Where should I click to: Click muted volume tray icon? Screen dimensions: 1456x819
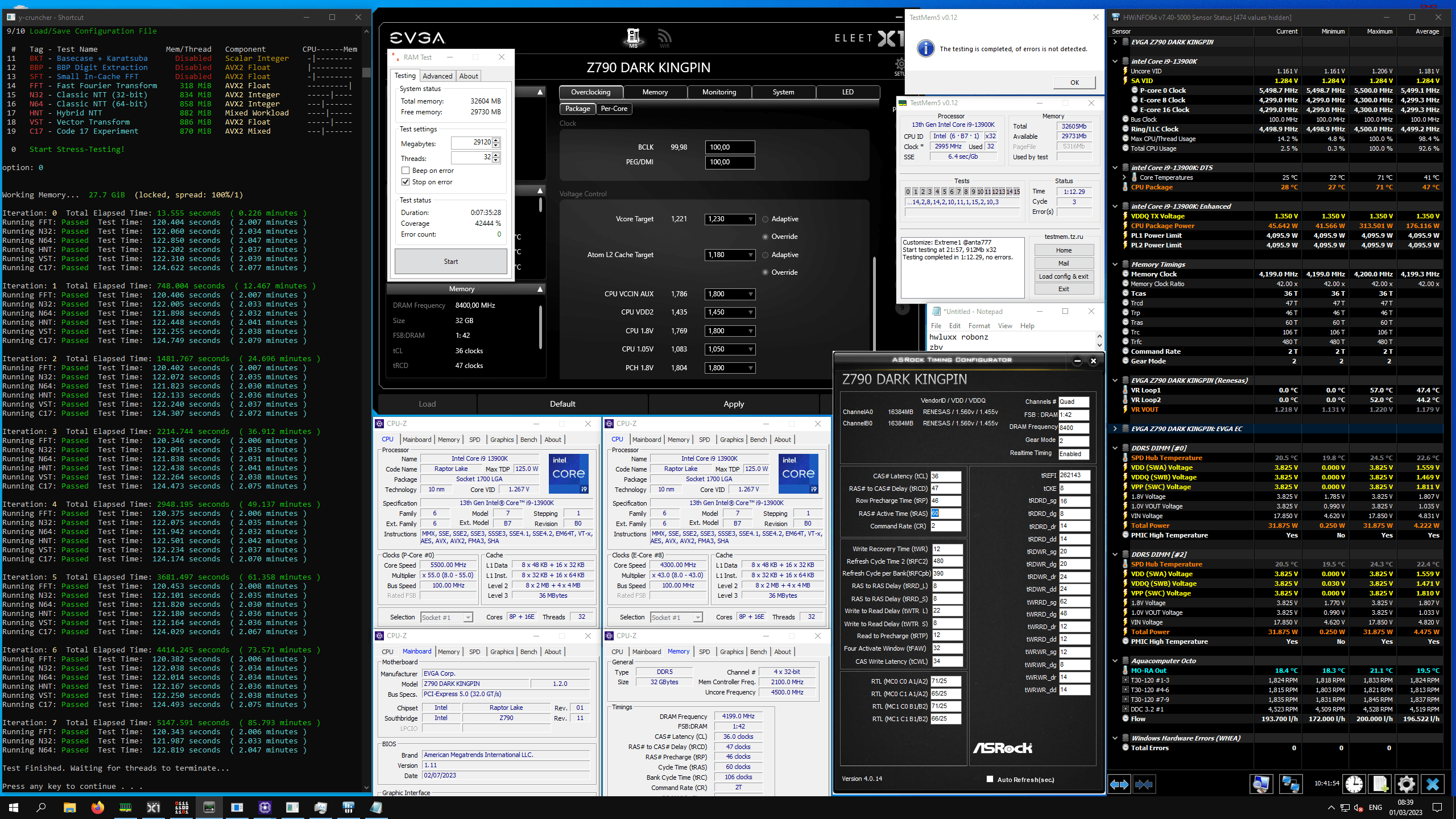coord(1359,808)
